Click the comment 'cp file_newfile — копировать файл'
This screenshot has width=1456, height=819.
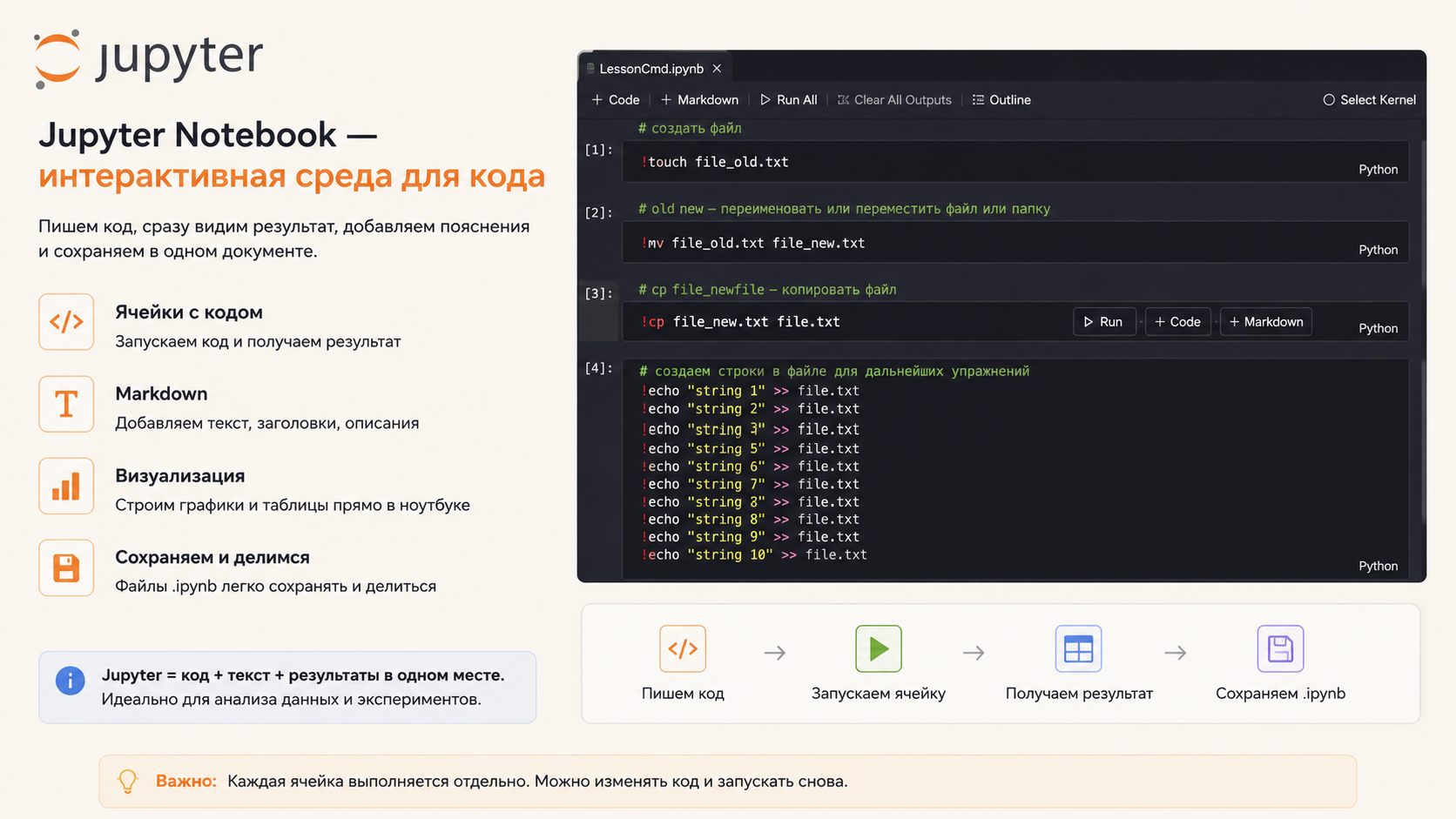point(767,290)
